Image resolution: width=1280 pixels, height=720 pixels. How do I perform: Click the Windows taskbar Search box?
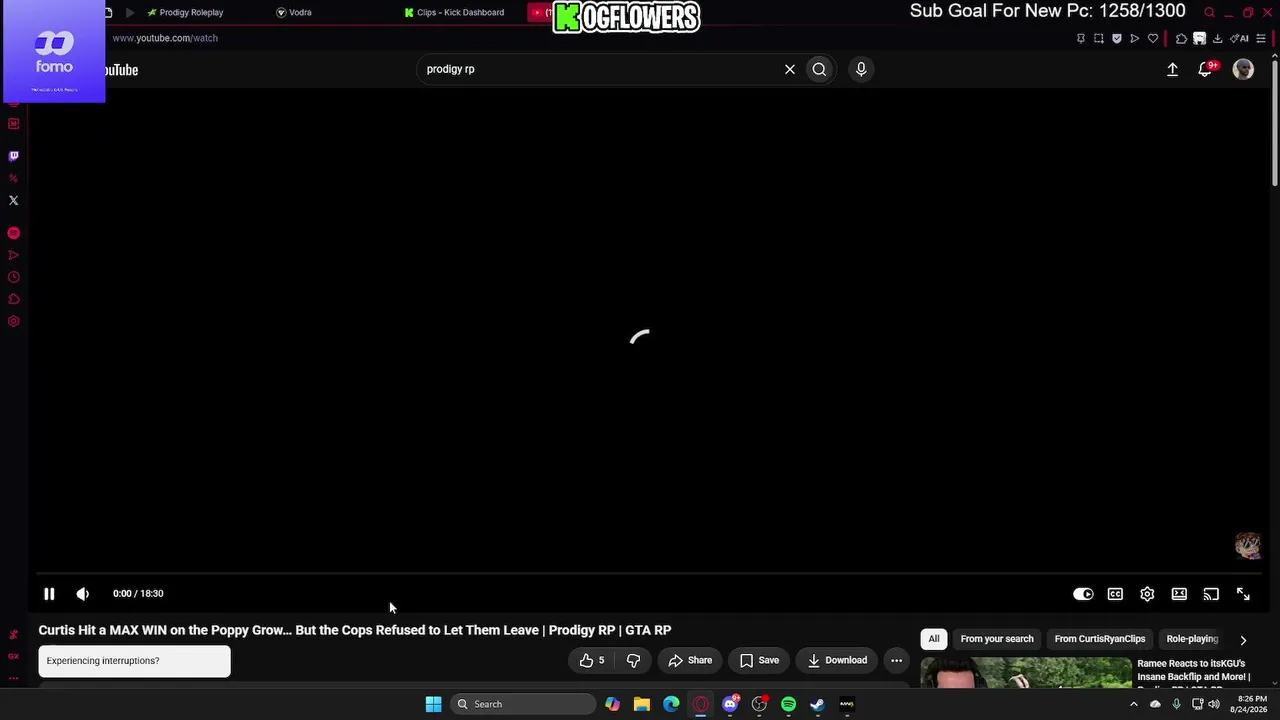pos(521,704)
